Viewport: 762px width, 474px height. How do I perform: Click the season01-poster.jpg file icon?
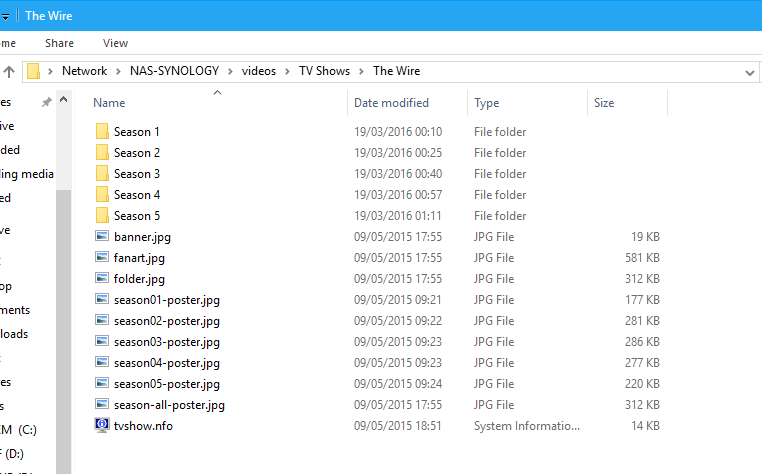tap(102, 299)
